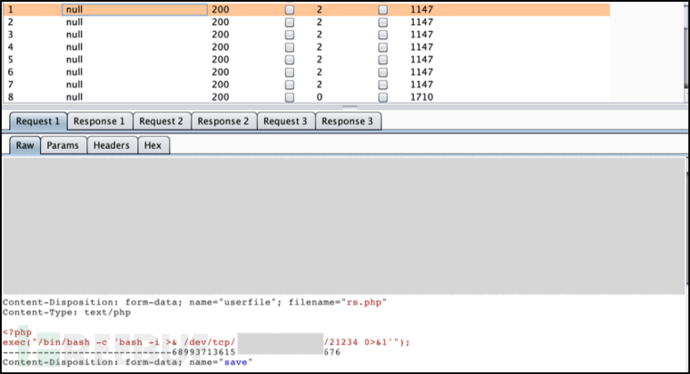Select result row number 3
The width and height of the screenshot is (690, 374).
(306, 34)
